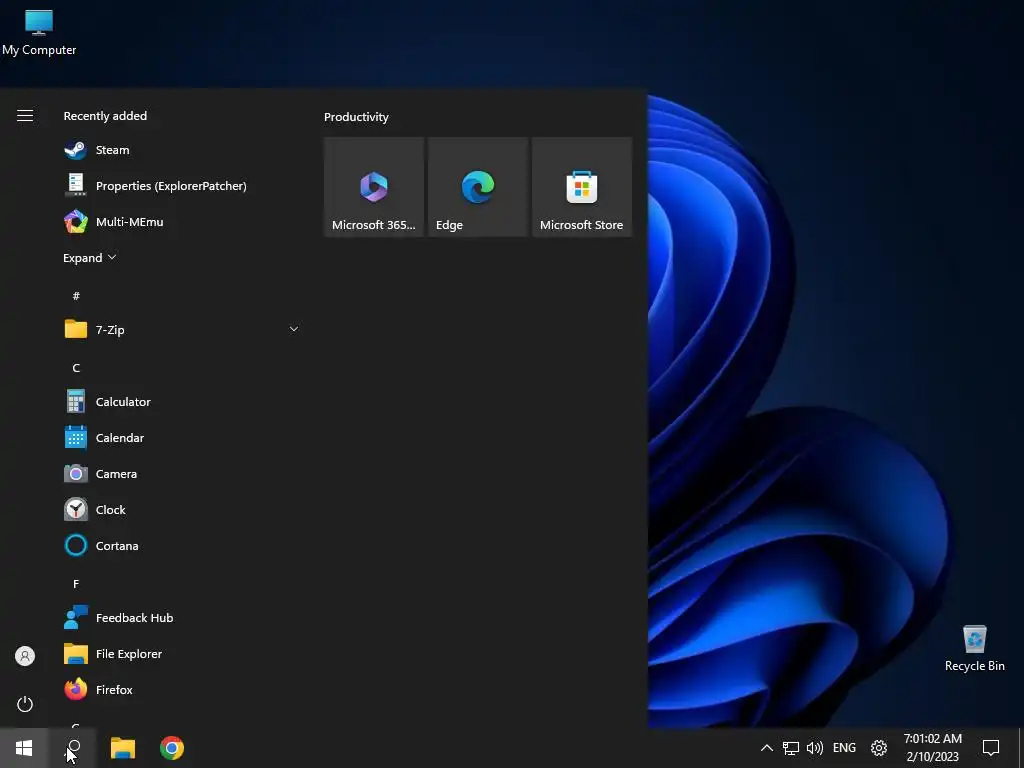Click the '#' letter group header

[76, 296]
